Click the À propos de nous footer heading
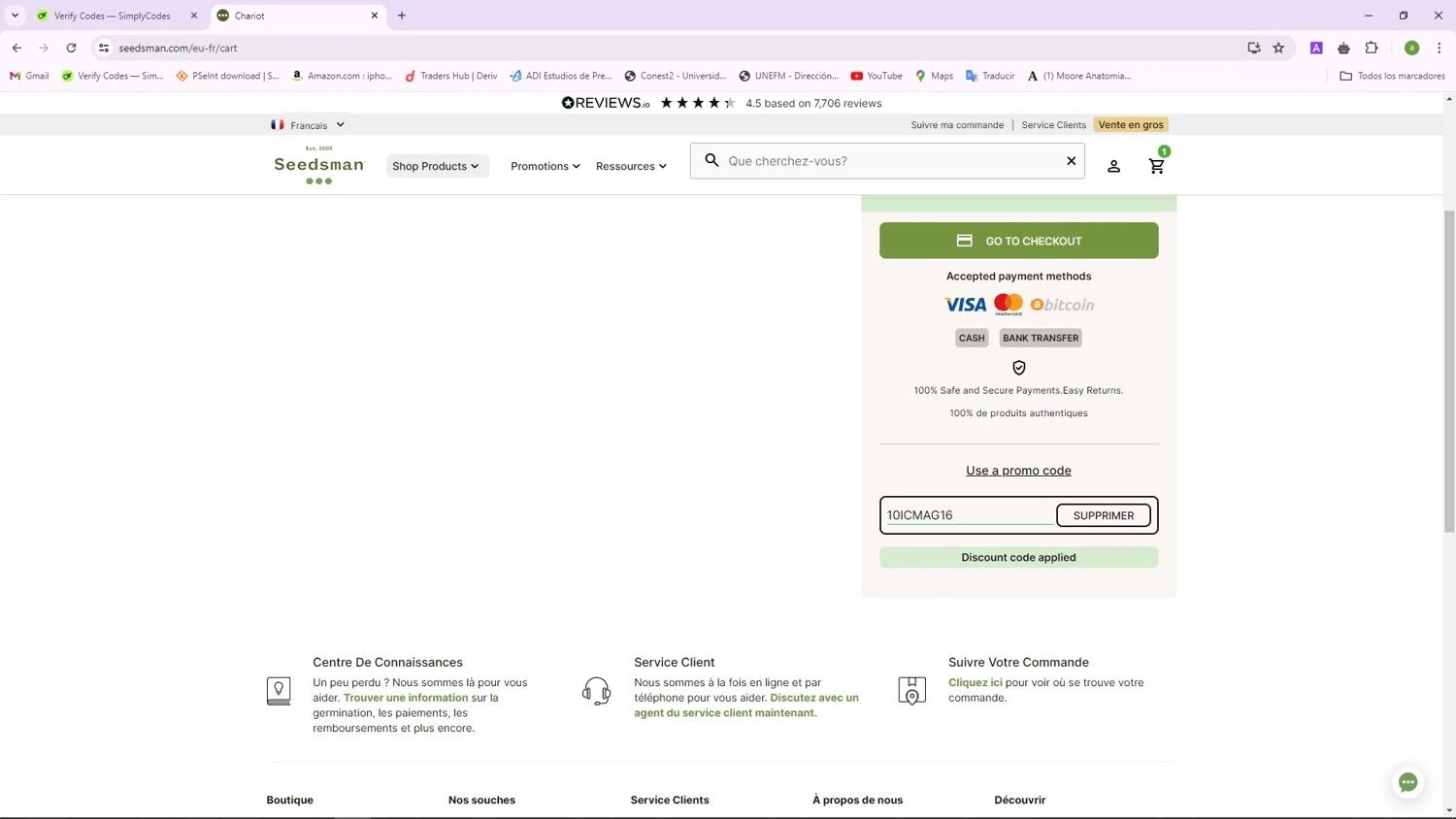 [857, 800]
